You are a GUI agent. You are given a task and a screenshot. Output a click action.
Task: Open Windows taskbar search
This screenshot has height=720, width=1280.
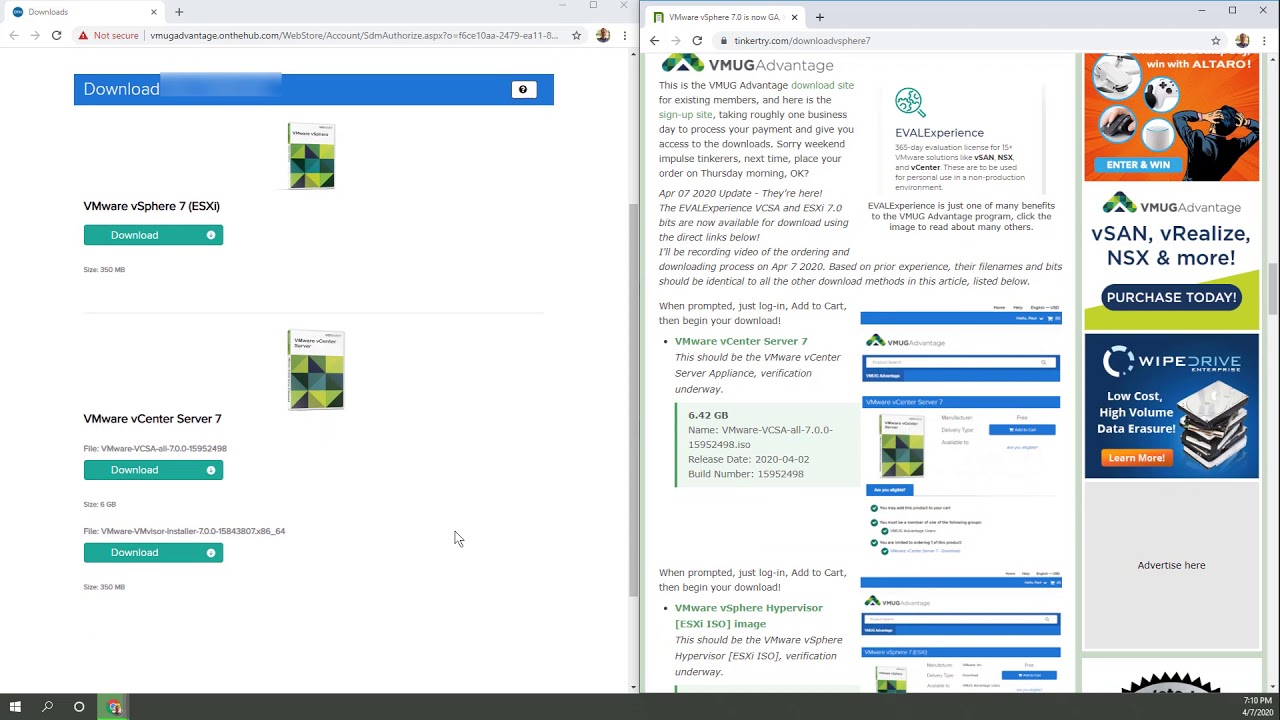[47, 707]
